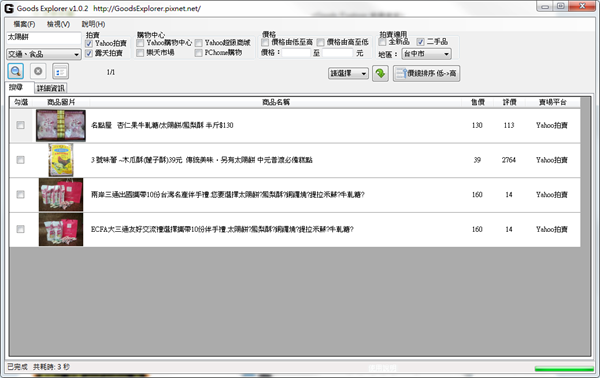The width and height of the screenshot is (600, 378).
Task: Click the product name starting with 3號味薯
Action: [x=201, y=160]
